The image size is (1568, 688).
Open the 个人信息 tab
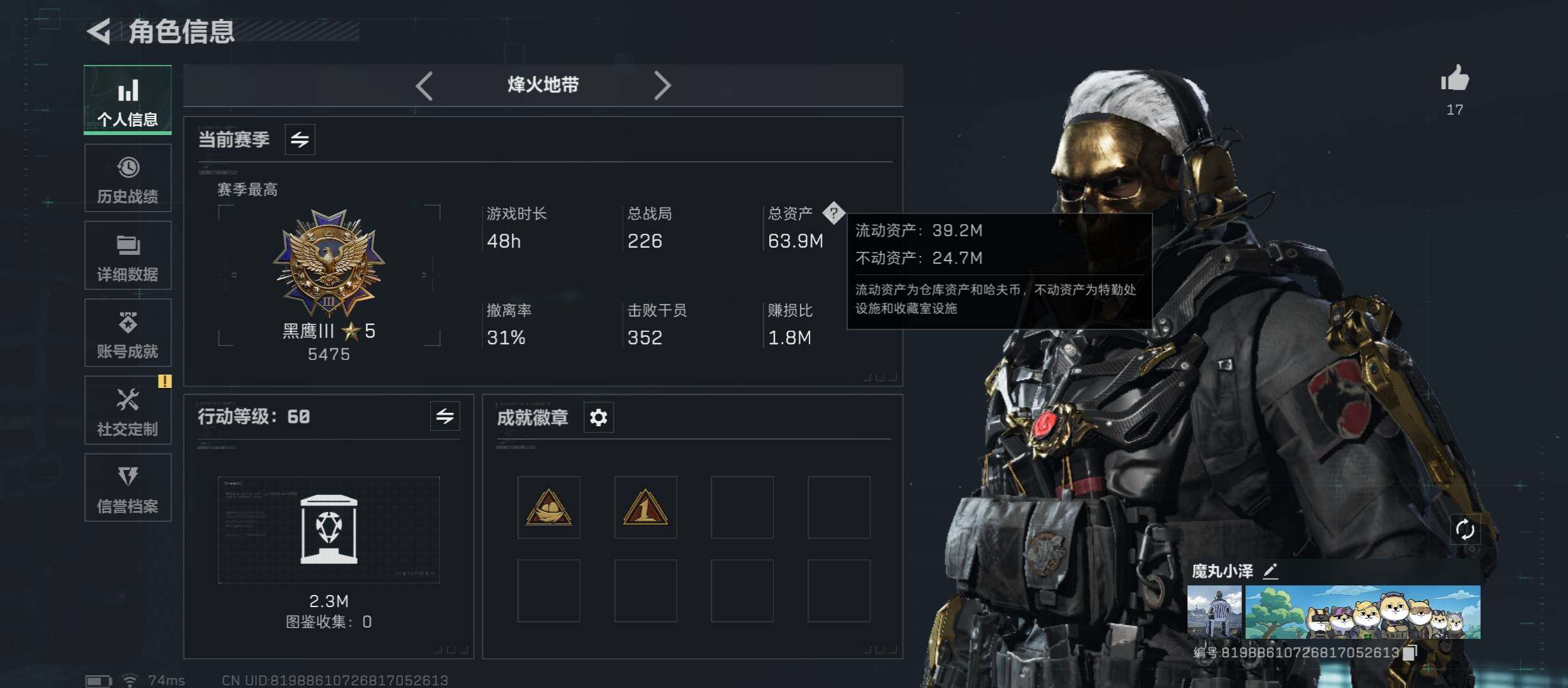click(x=127, y=100)
